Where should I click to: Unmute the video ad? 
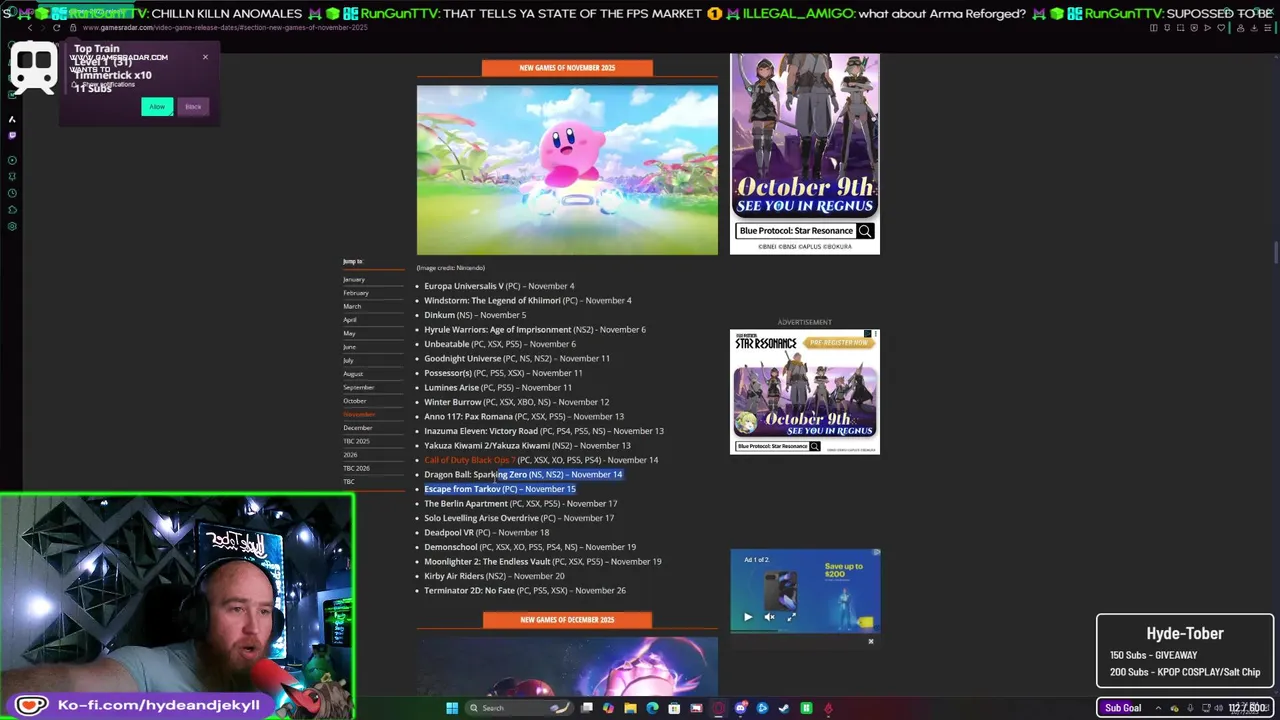click(x=769, y=617)
